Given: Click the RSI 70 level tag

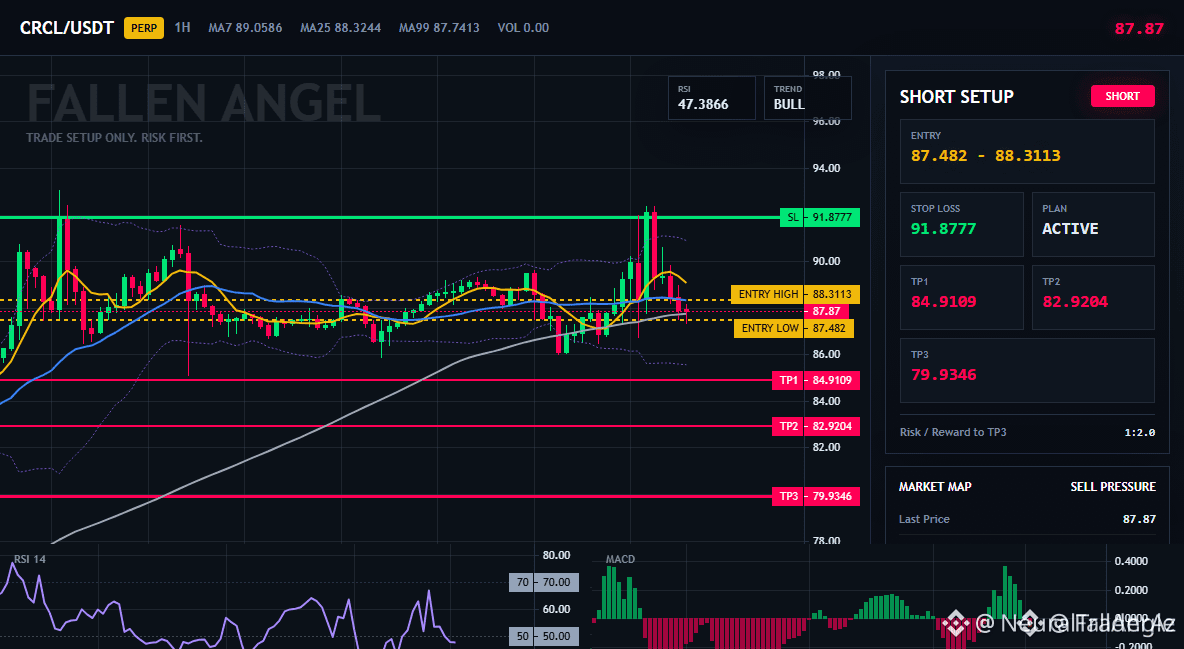Looking at the screenshot, I should (544, 583).
